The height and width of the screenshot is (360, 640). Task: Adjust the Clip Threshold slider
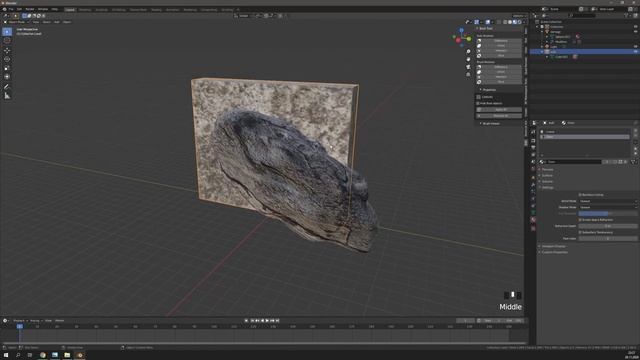click(608, 213)
